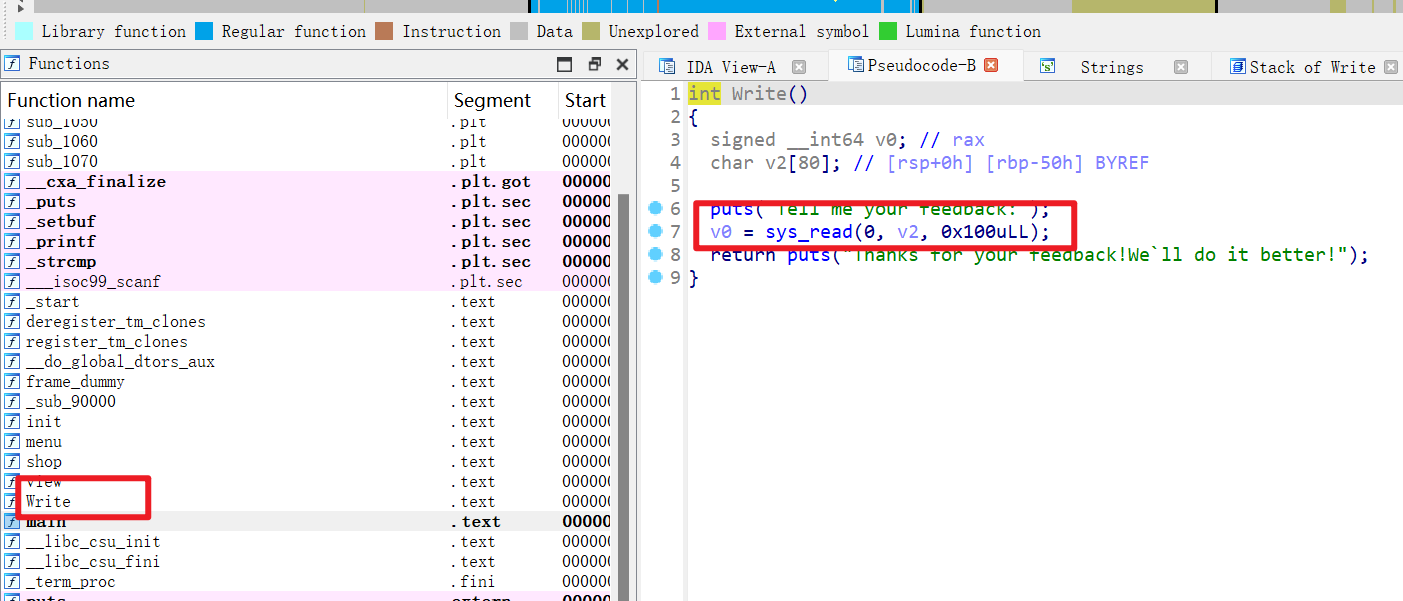1403x601 pixels.
Task: Click the Strings tab icon
Action: pyautogui.click(x=1047, y=67)
